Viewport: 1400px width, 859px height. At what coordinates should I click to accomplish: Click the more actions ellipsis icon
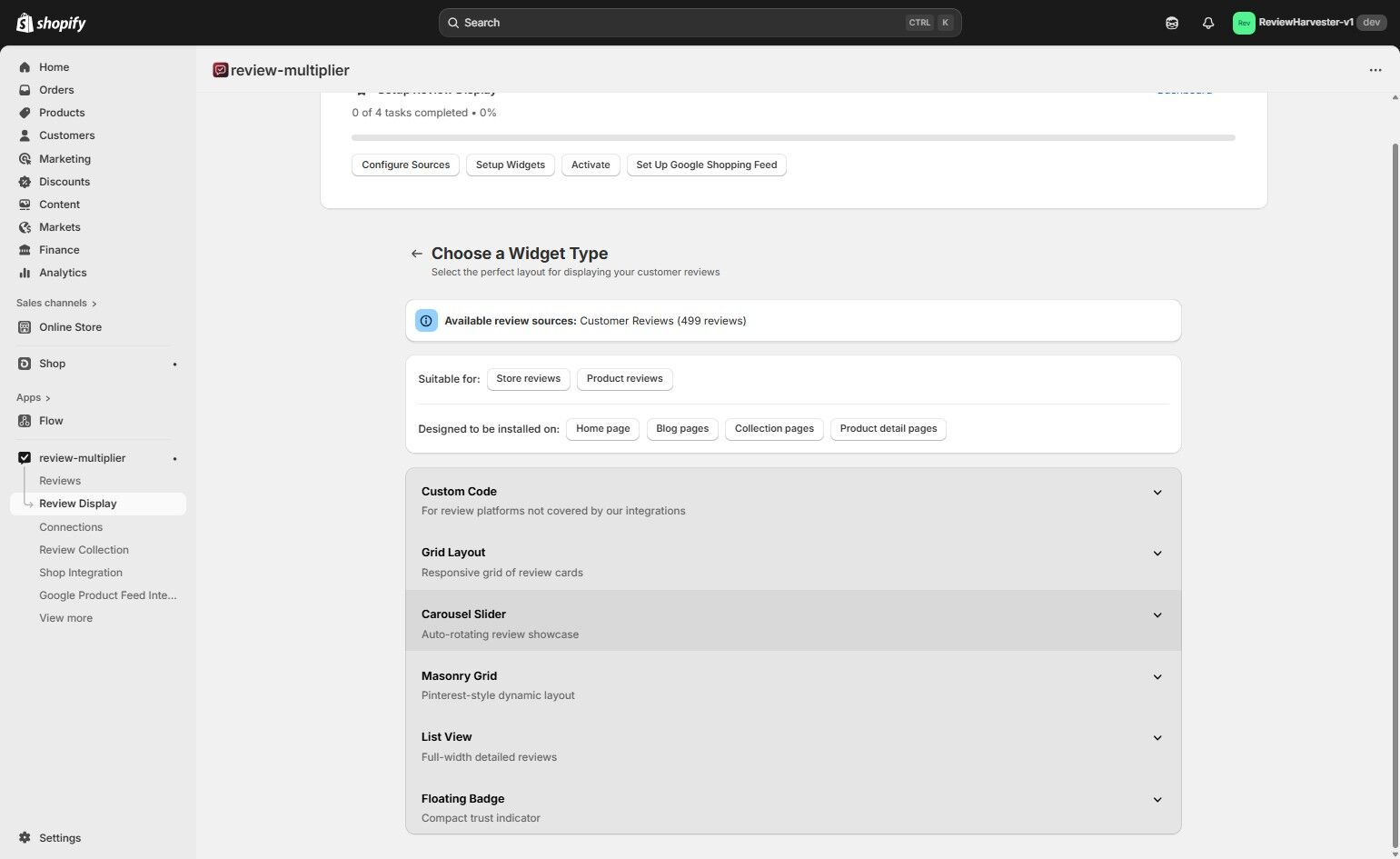click(1375, 69)
